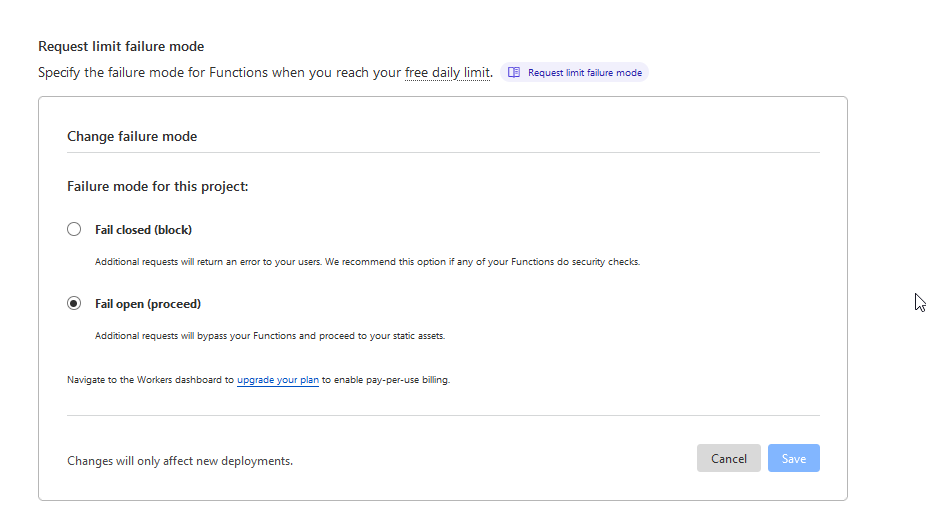The image size is (926, 516).
Task: Click the "Changes will only affect new deployments" note
Action: click(180, 461)
